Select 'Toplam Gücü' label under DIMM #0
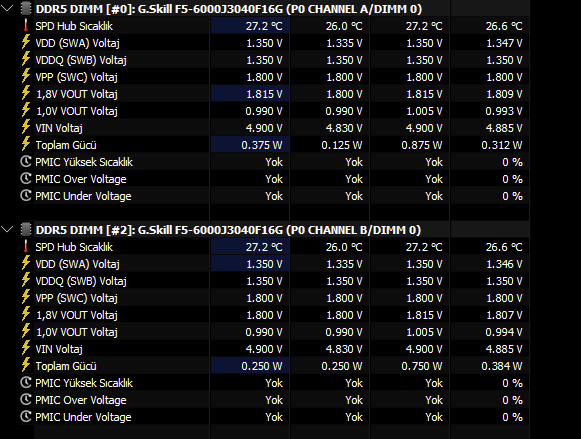Viewport: 581px width, 439px height. 66,145
